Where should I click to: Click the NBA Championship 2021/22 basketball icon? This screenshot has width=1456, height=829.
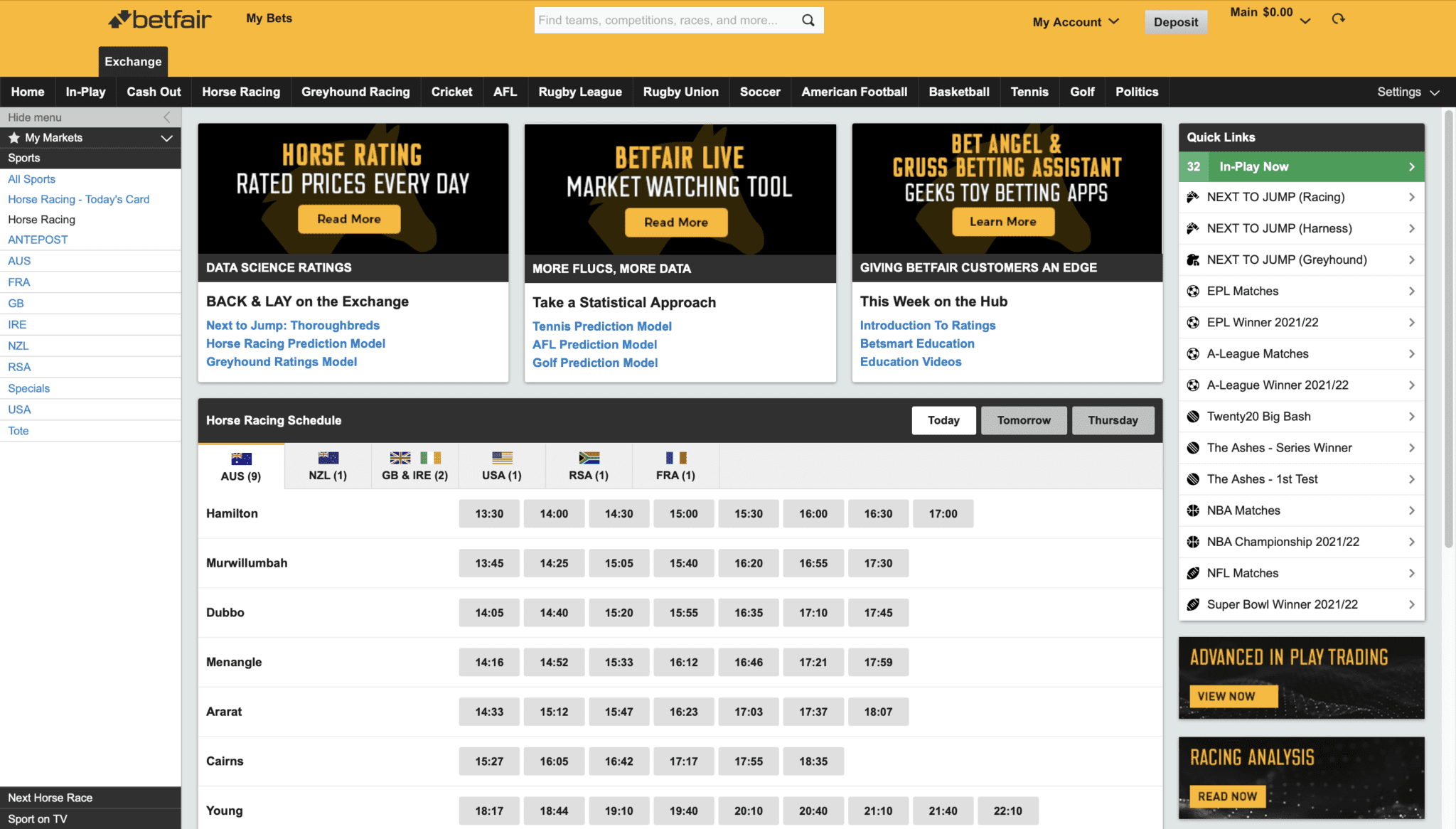tap(1193, 541)
